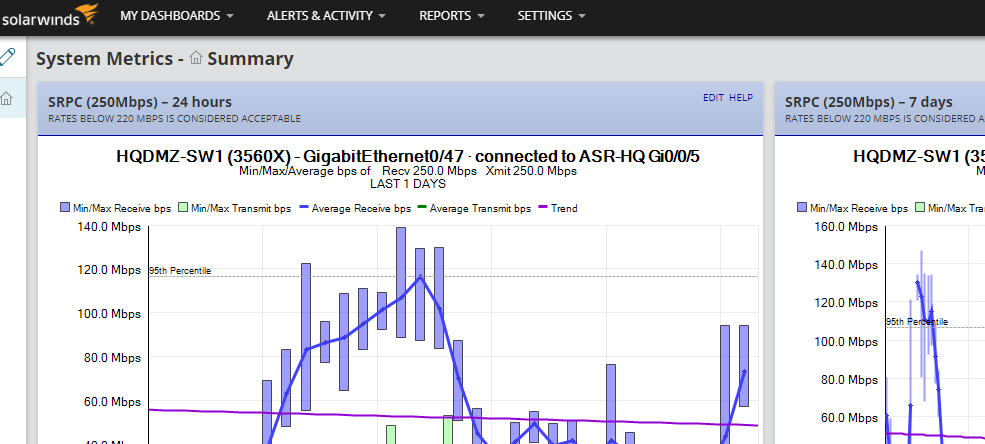Click the Average Transmit bps legend line

[x=422, y=208]
